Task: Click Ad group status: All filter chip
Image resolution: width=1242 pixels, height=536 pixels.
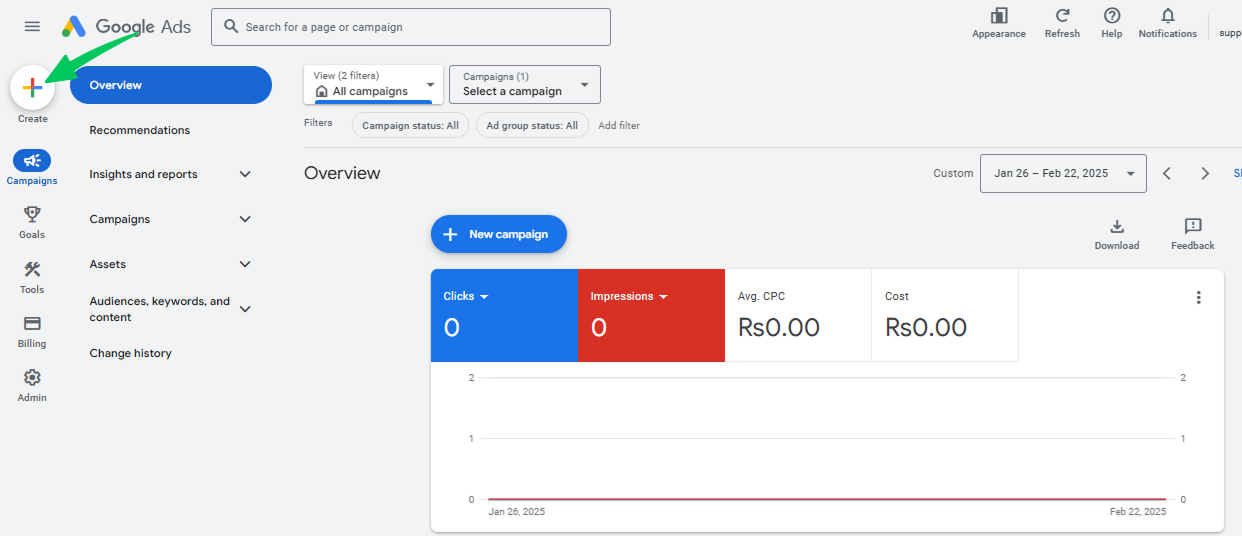Action: click(532, 125)
